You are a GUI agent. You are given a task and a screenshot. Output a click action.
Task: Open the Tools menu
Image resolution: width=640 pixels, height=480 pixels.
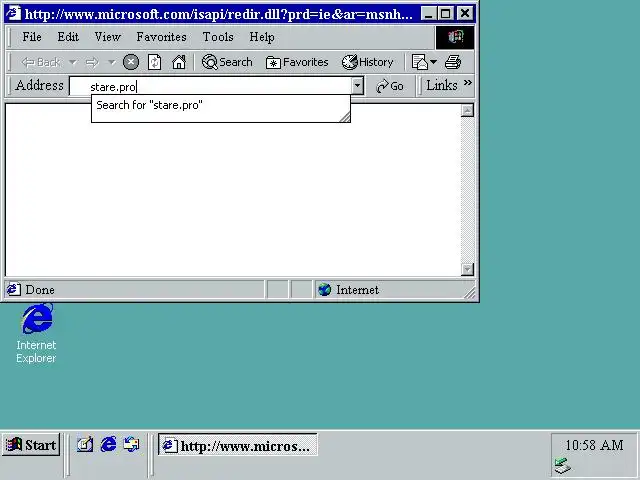point(218,37)
